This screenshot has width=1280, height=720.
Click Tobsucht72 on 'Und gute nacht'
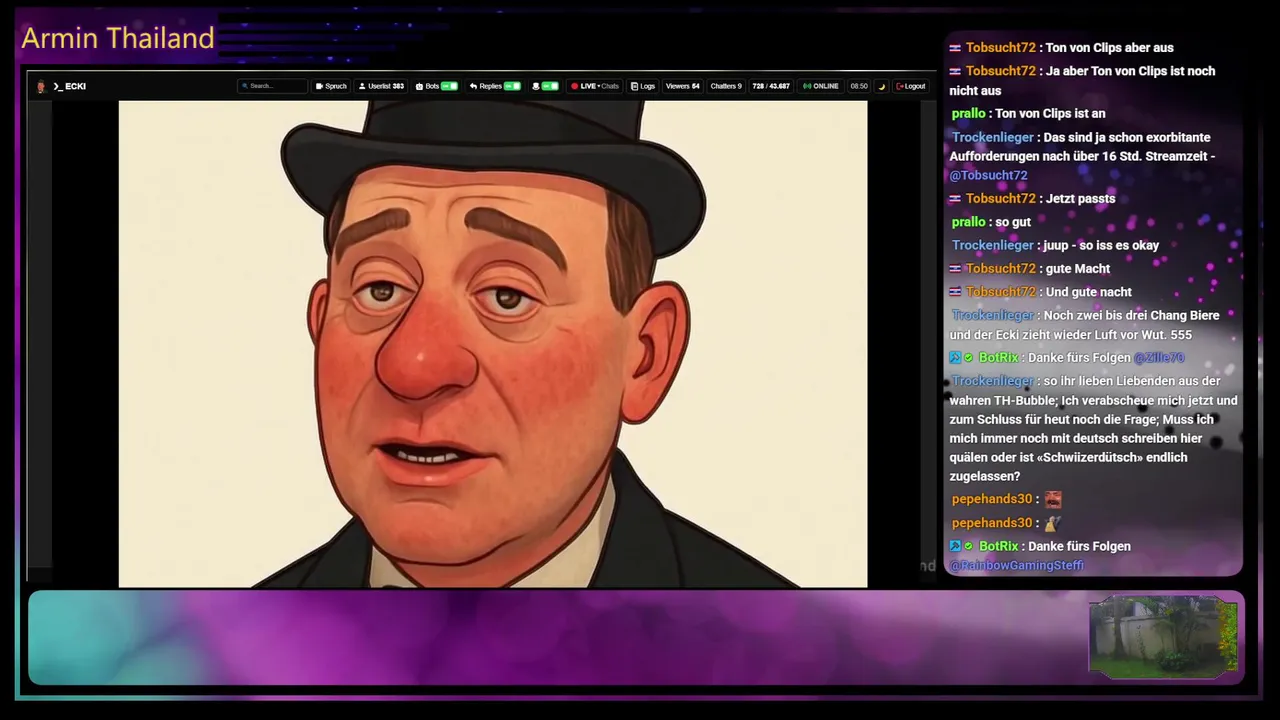coord(1001,292)
